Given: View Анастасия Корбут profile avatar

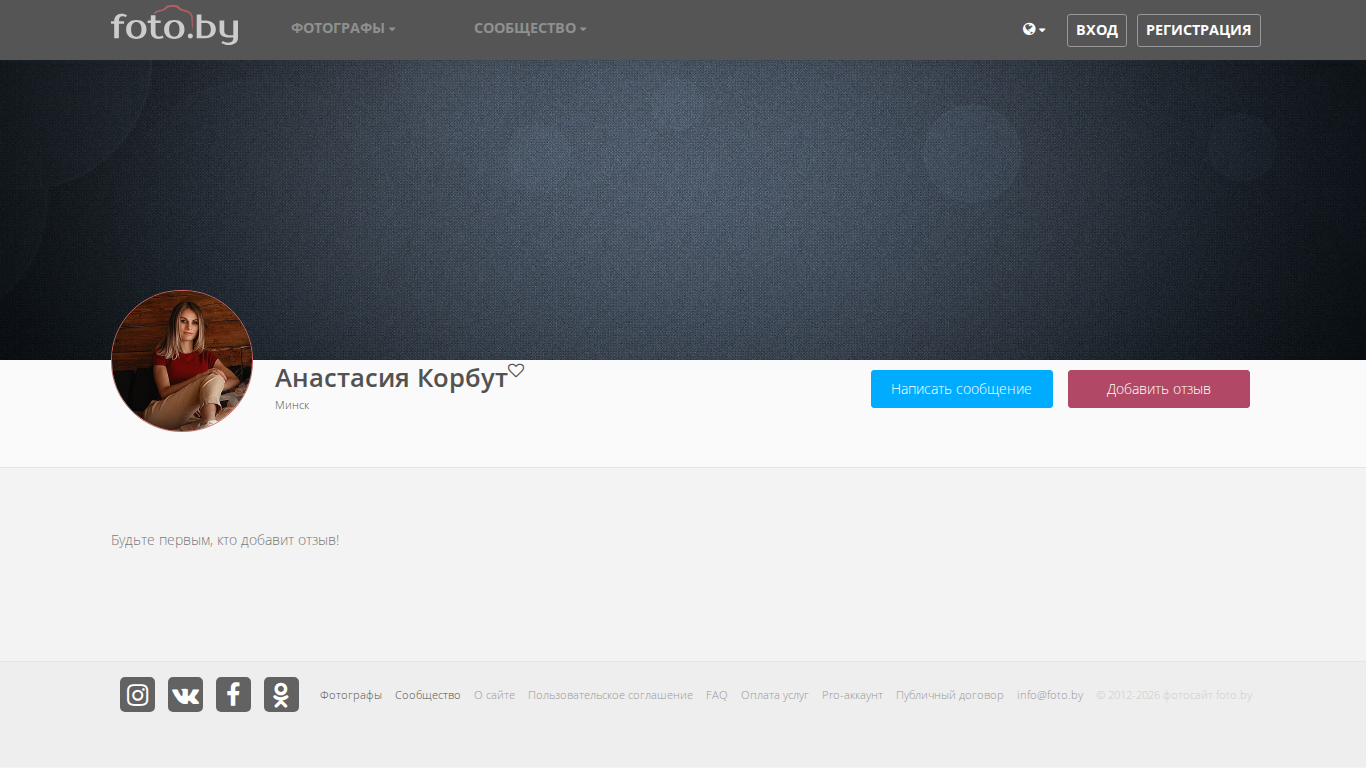Looking at the screenshot, I should tap(182, 361).
